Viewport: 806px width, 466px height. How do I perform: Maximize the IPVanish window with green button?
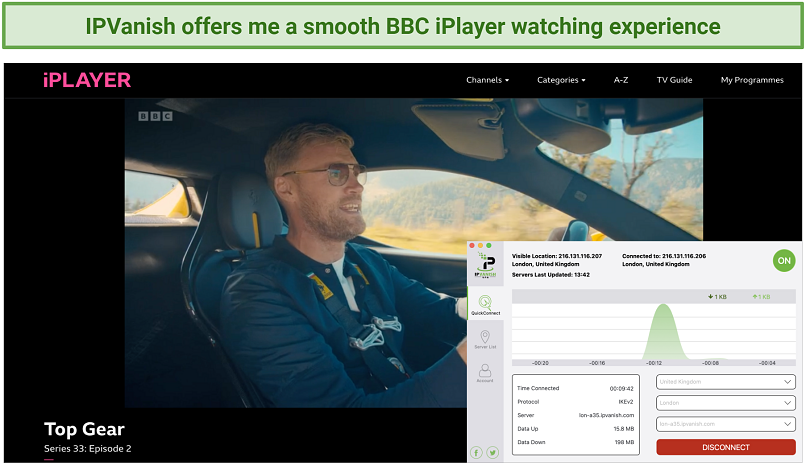click(x=488, y=246)
